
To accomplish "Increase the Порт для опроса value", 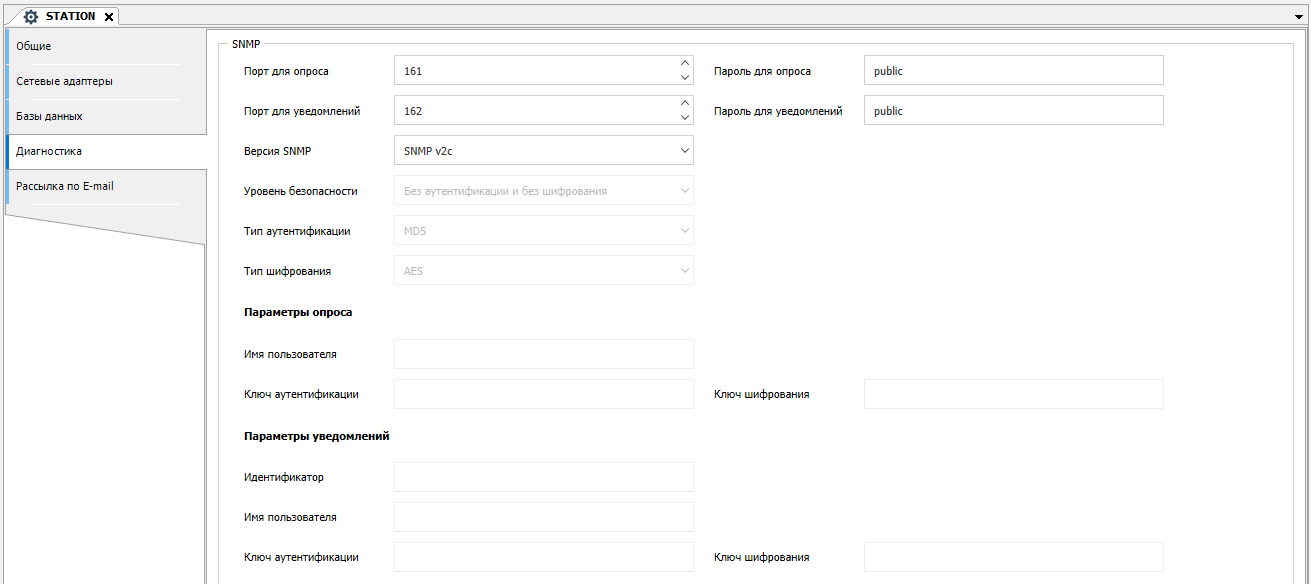I will point(685,63).
